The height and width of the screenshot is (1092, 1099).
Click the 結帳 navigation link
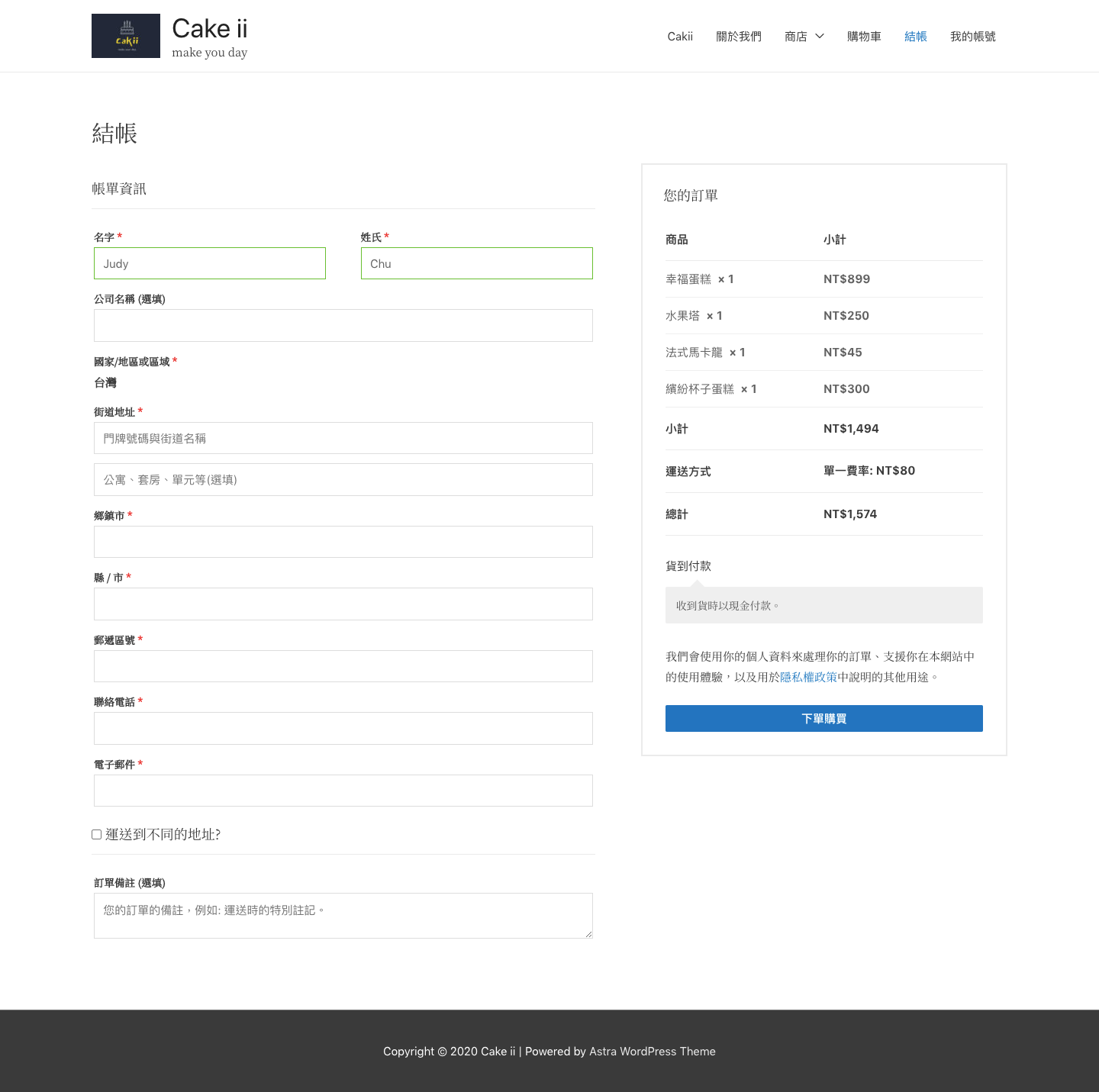point(915,36)
